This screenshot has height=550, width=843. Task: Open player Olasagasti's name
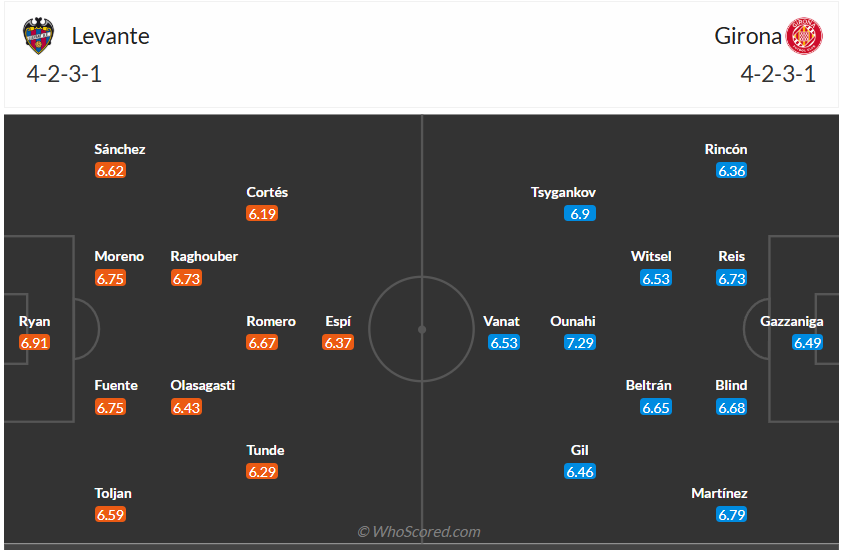pyautogui.click(x=203, y=385)
